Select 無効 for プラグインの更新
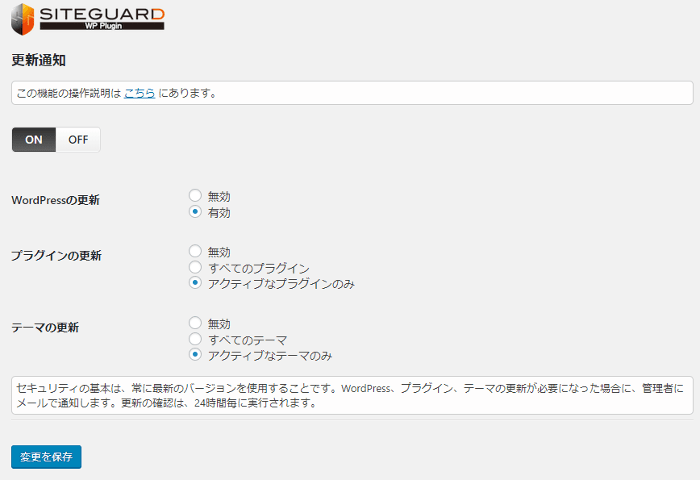700x480 pixels. pyautogui.click(x=195, y=250)
